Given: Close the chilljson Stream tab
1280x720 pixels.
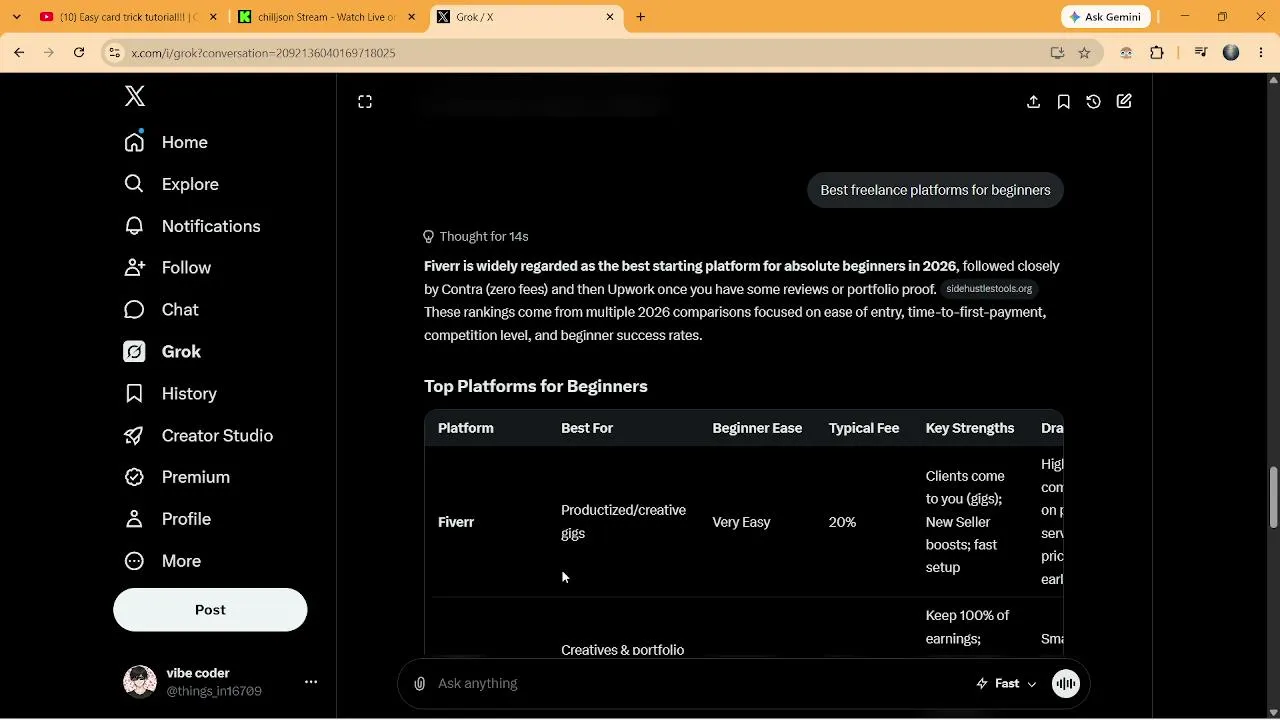Looking at the screenshot, I should pos(411,17).
